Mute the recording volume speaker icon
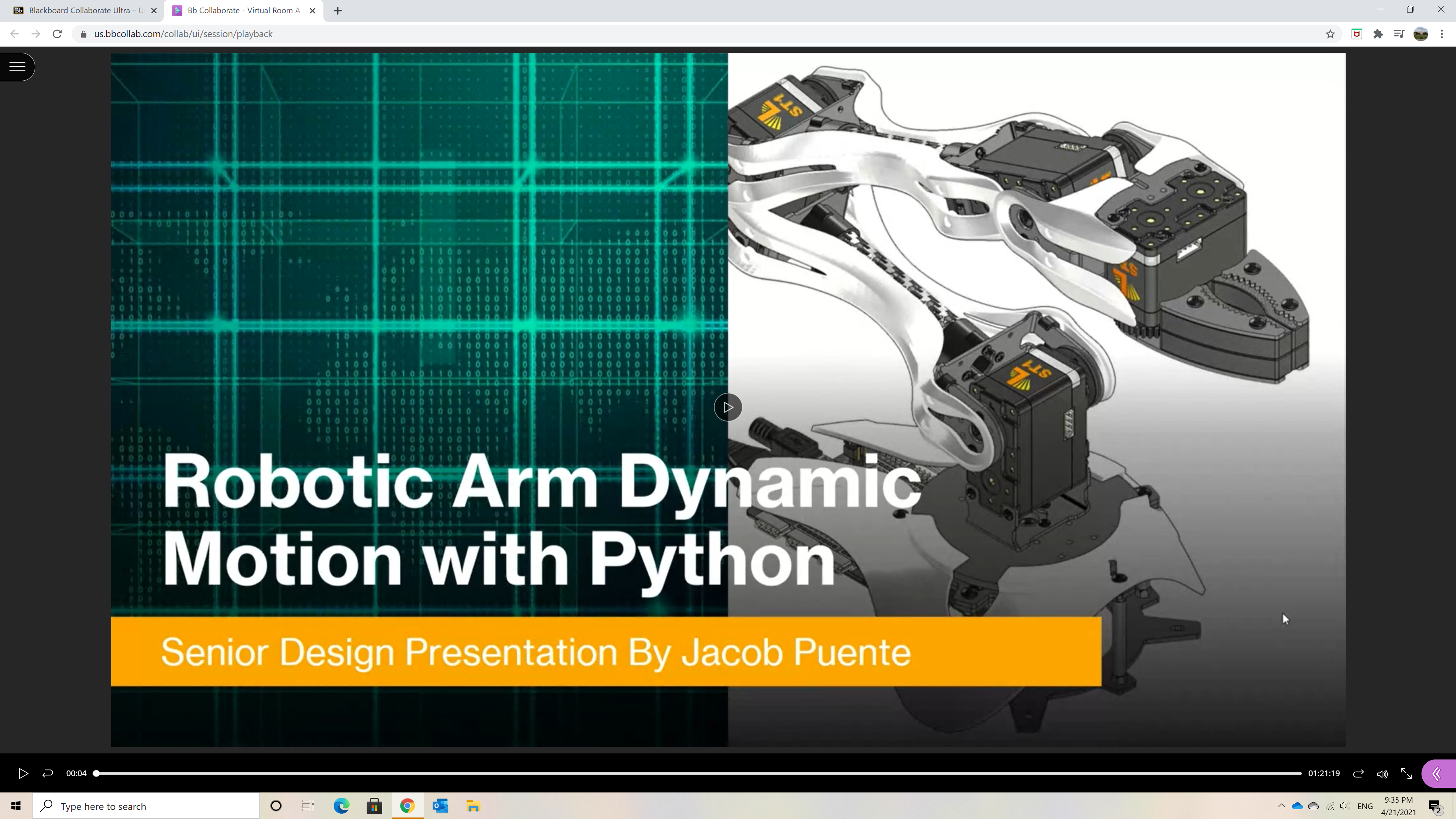The image size is (1456, 819). (x=1382, y=774)
